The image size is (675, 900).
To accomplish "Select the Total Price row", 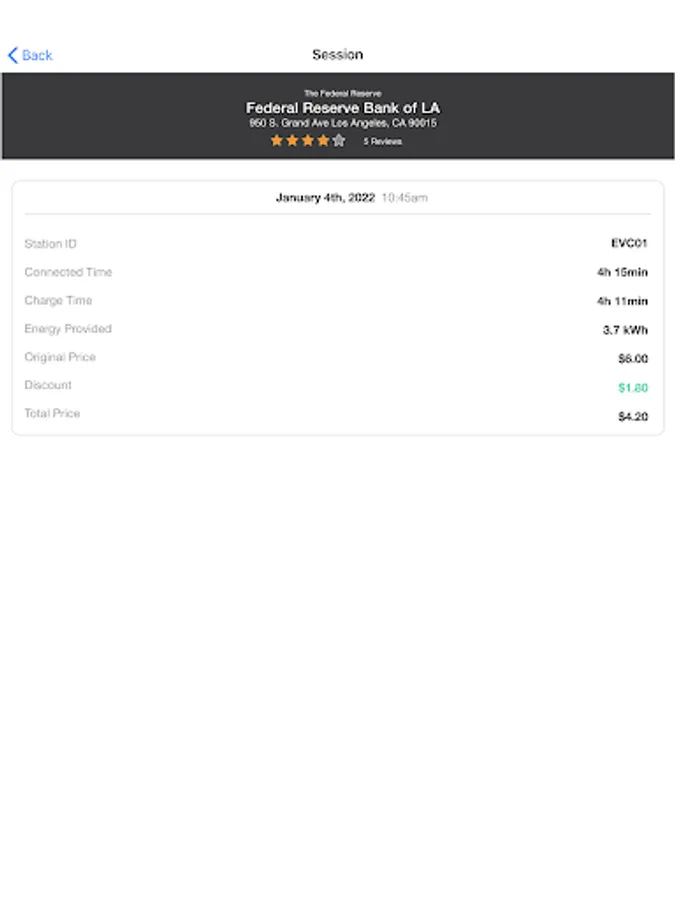I will (51, 413).
